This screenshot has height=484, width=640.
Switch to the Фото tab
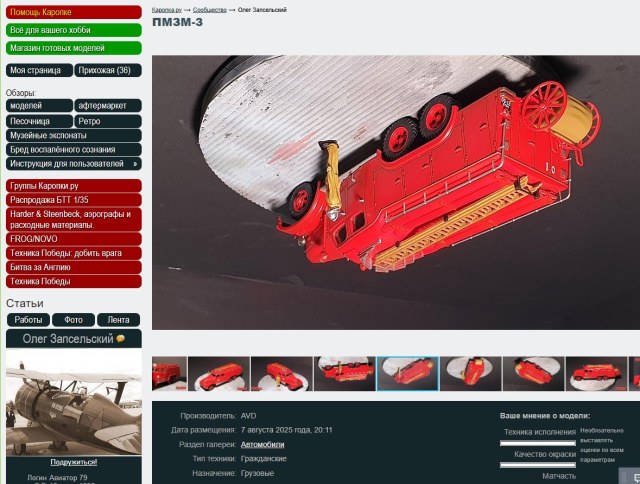tap(73, 320)
